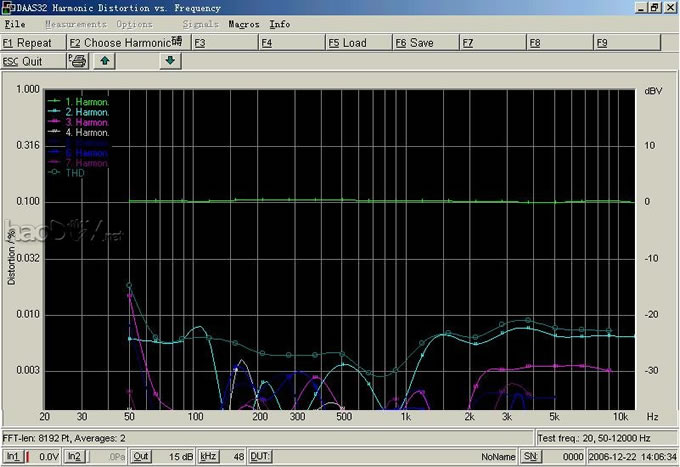Click the THD legend entry
The width and height of the screenshot is (680, 467).
[x=75, y=173]
